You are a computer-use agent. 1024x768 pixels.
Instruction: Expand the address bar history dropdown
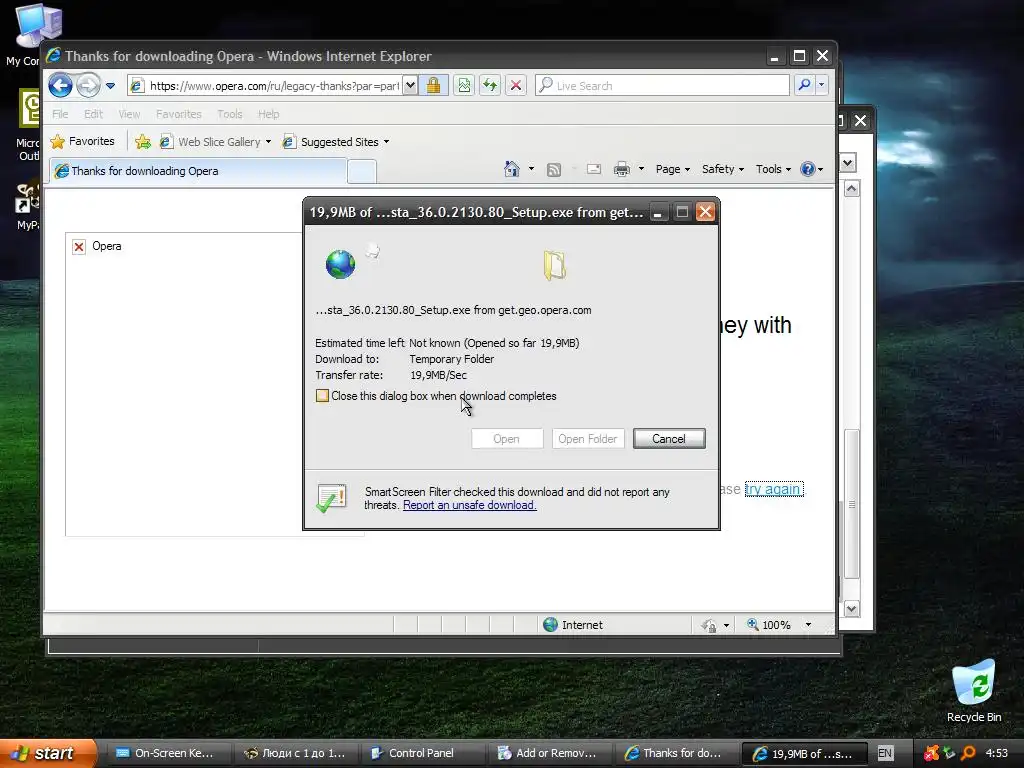[x=409, y=86]
